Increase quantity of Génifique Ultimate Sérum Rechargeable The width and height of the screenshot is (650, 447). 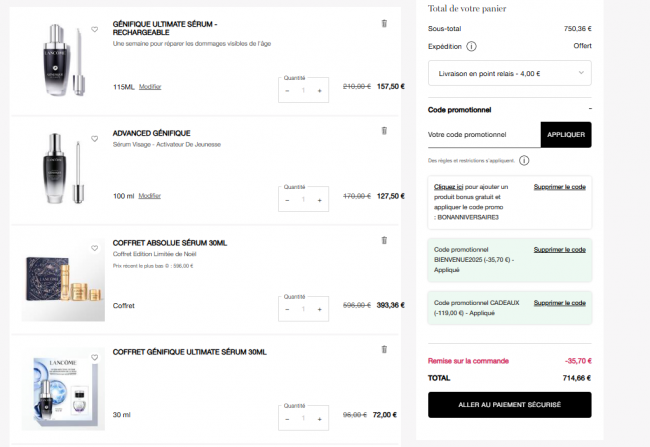click(320, 91)
